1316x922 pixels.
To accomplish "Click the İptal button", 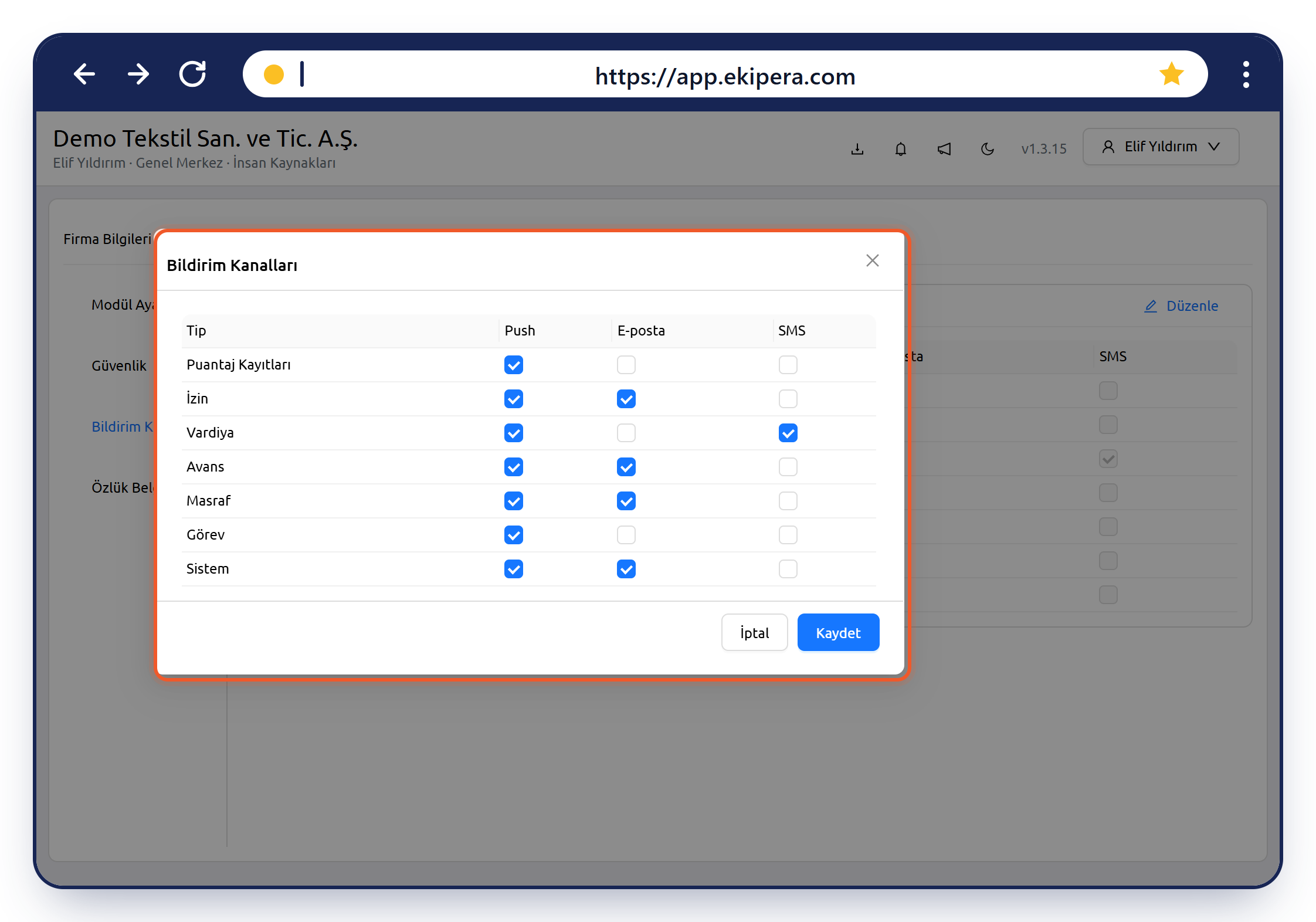I will tap(754, 632).
